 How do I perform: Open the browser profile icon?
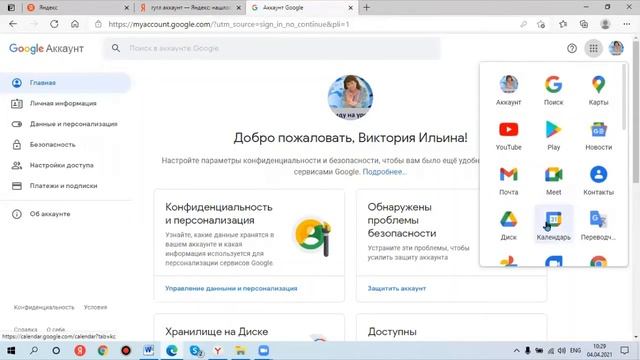click(x=605, y=24)
